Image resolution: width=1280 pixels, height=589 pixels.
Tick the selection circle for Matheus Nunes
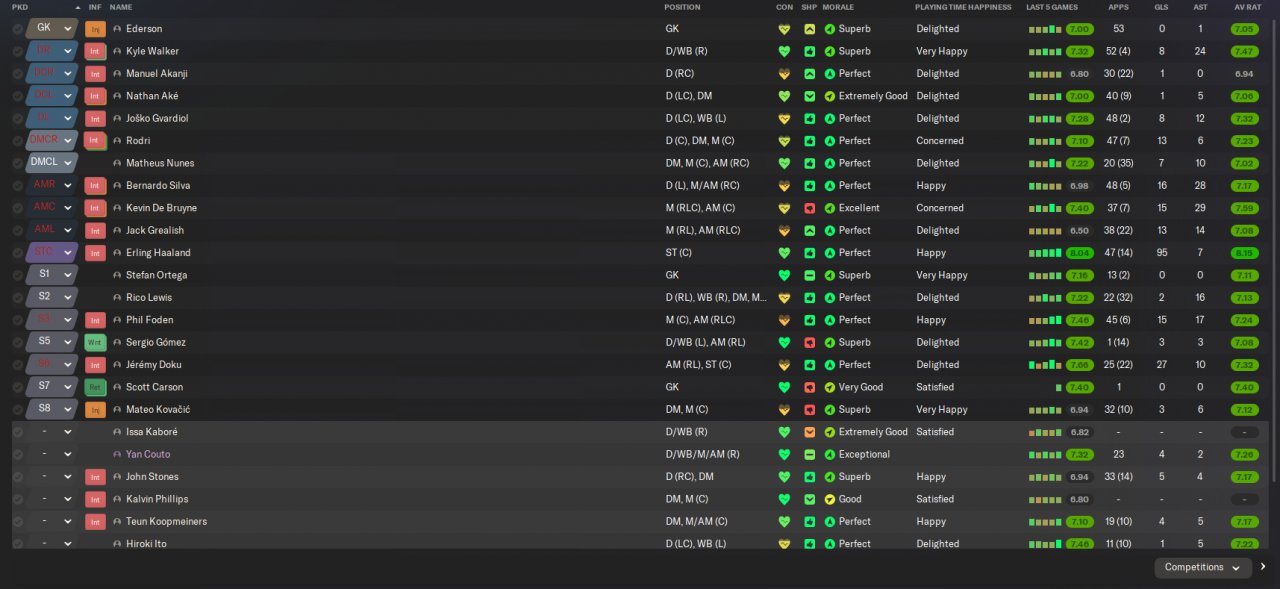click(17, 163)
